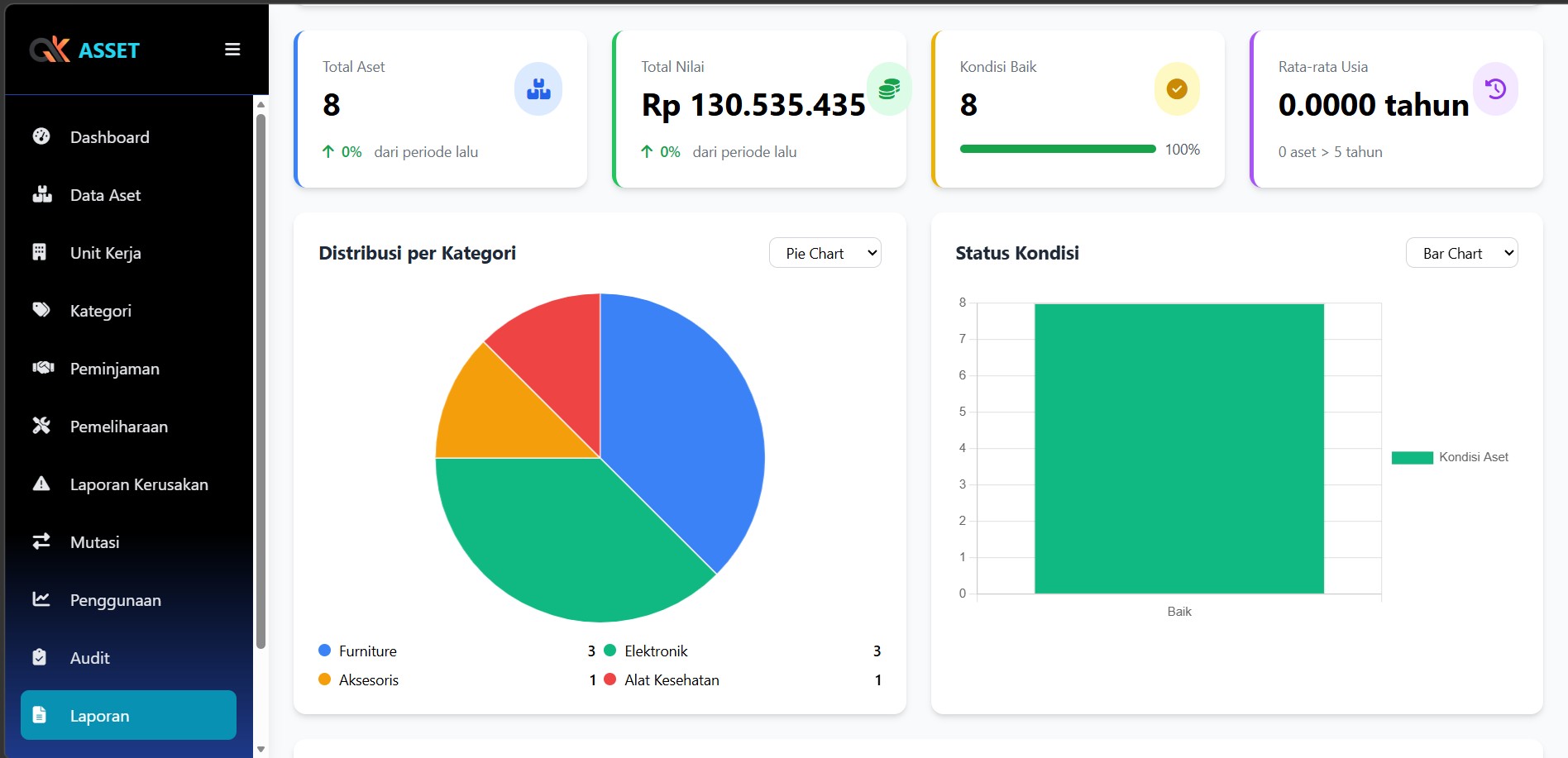Click the Dashboard gauge icon
Image resolution: width=1568 pixels, height=758 pixels.
(41, 136)
